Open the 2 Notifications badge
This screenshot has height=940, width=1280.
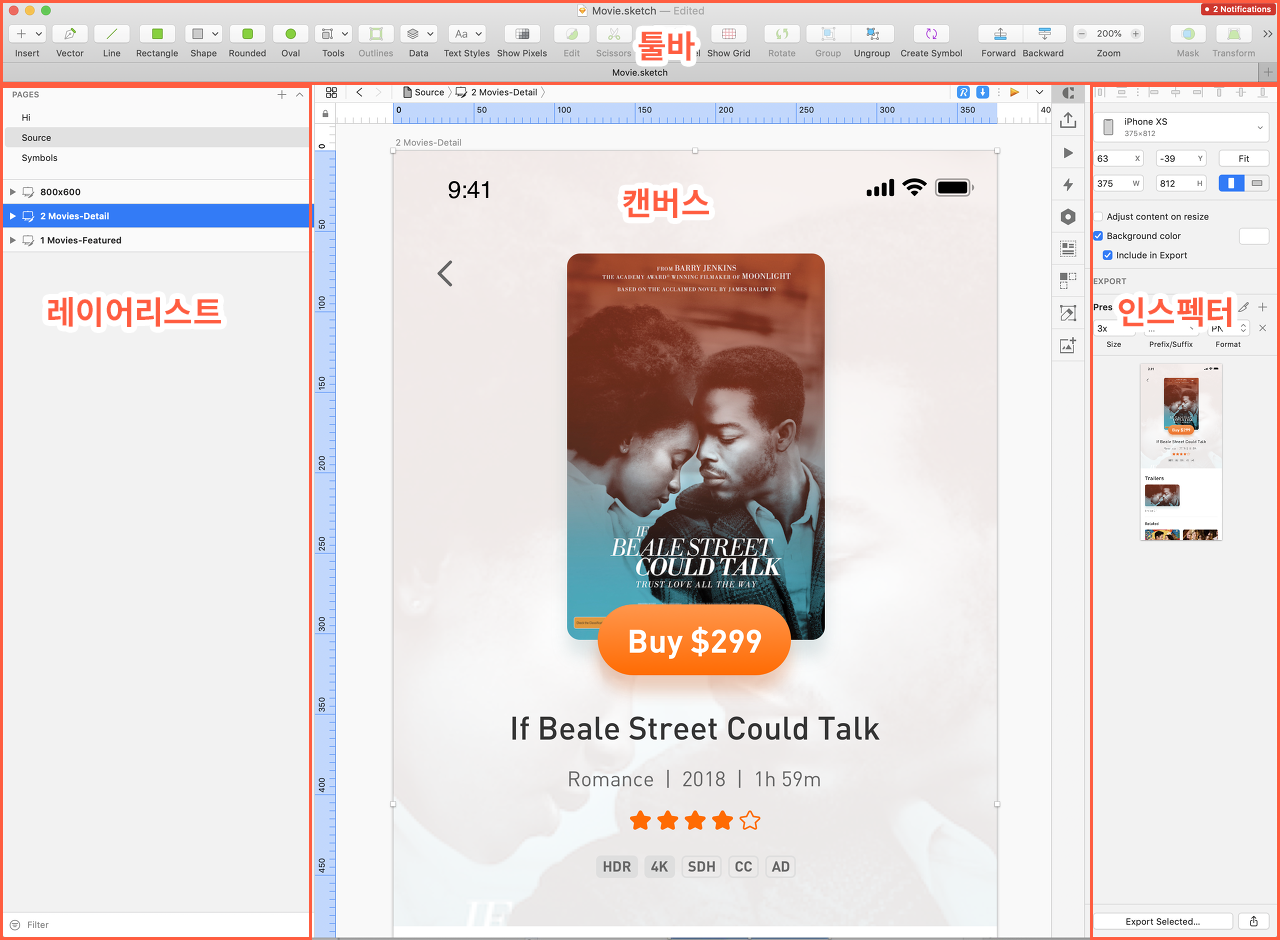[1238, 9]
